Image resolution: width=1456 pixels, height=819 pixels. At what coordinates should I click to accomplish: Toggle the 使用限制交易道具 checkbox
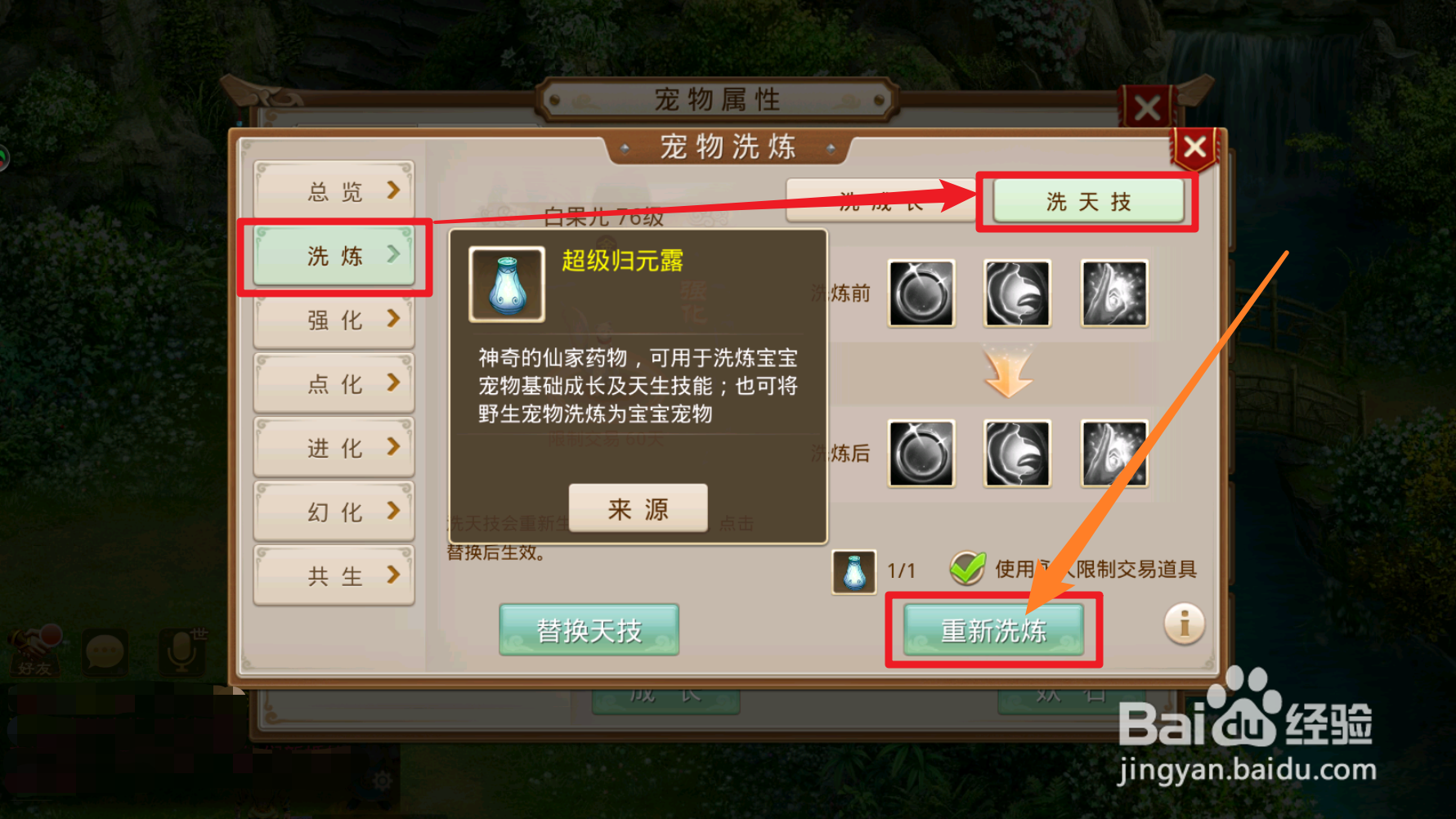pos(968,568)
